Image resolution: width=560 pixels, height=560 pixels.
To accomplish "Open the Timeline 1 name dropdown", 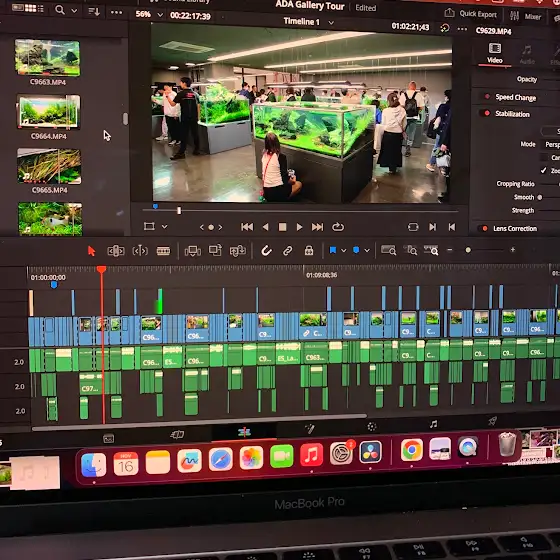I will 331,22.
